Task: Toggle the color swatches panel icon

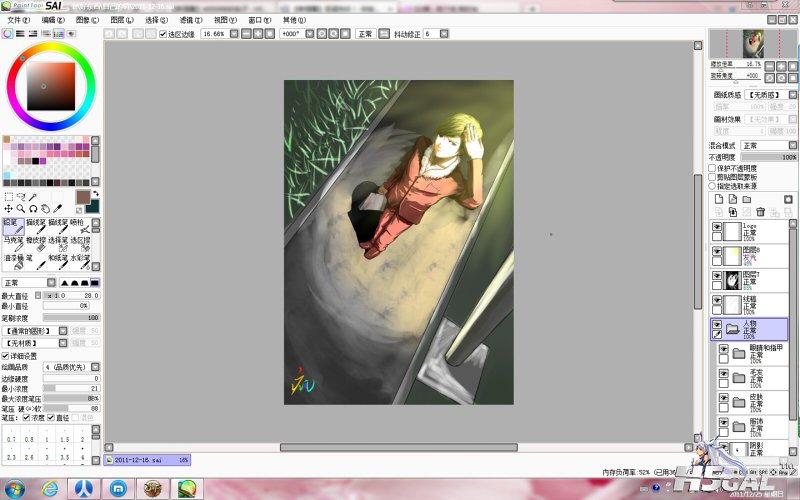Action: (x=59, y=34)
